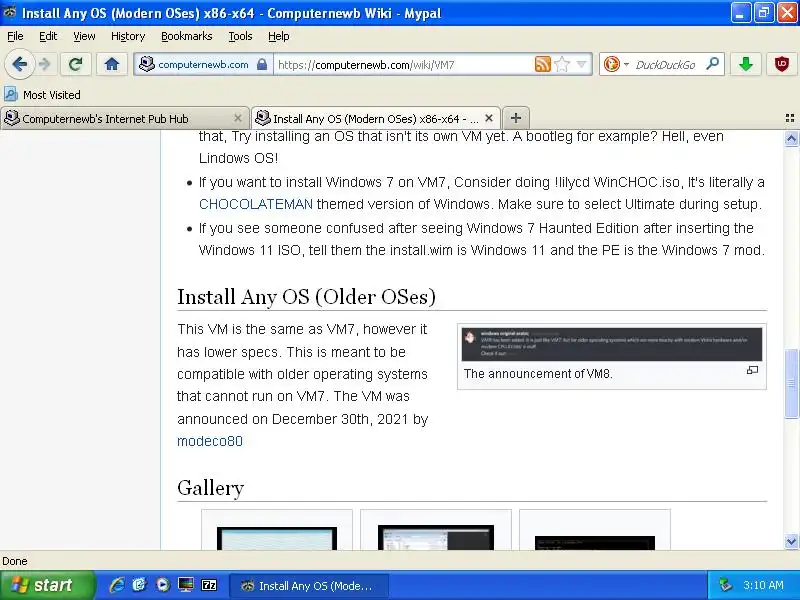The image size is (800, 600).
Task: Click the address bar URL field
Action: [403, 65]
